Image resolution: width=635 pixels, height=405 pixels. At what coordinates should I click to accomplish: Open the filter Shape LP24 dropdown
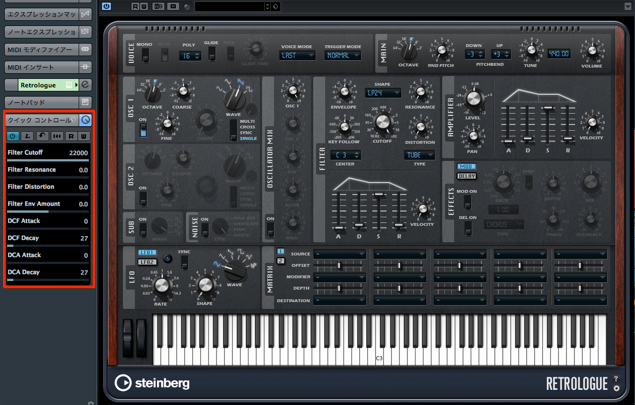tap(383, 93)
